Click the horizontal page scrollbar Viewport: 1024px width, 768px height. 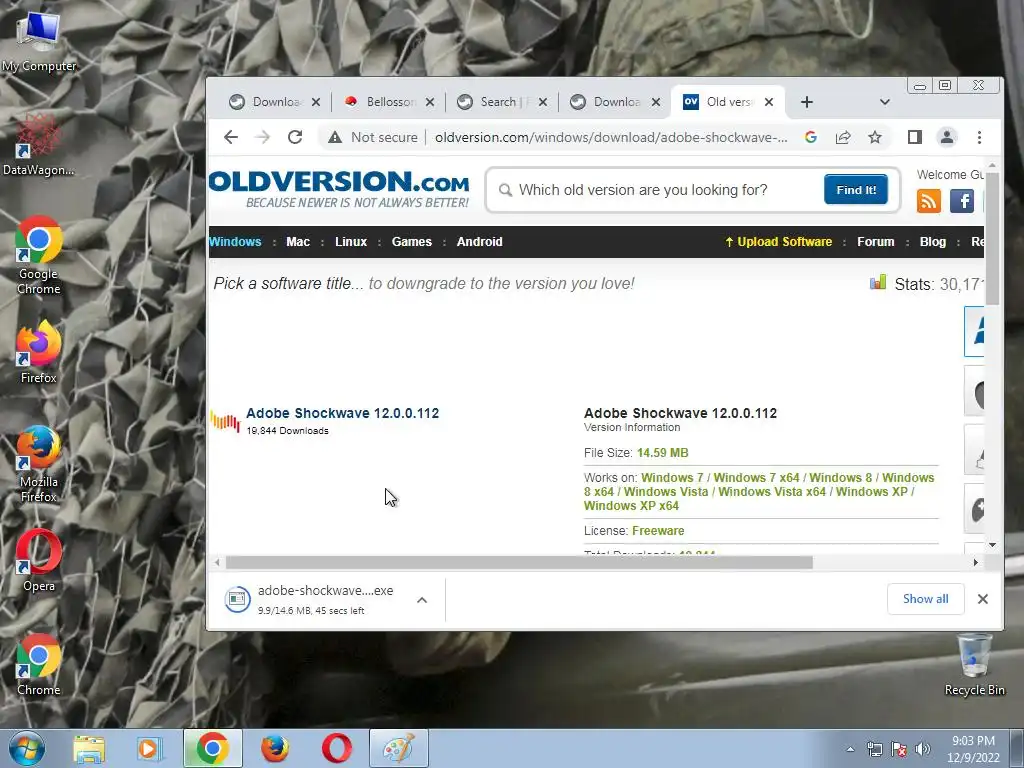(x=519, y=562)
